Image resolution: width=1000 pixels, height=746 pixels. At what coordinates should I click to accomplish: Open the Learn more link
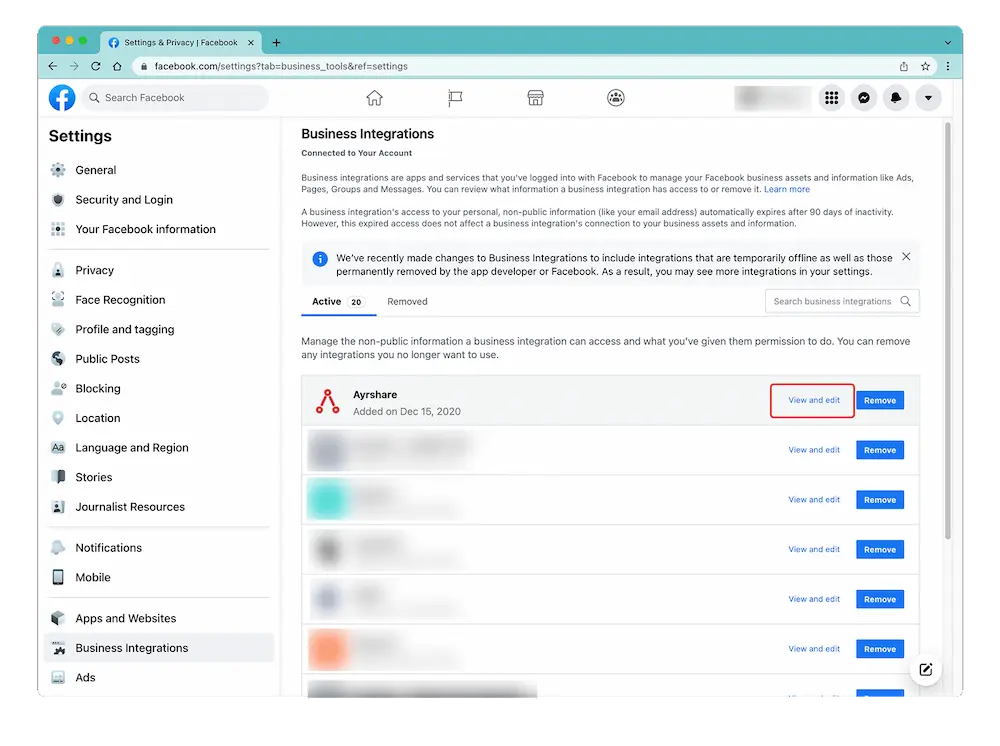(x=787, y=189)
